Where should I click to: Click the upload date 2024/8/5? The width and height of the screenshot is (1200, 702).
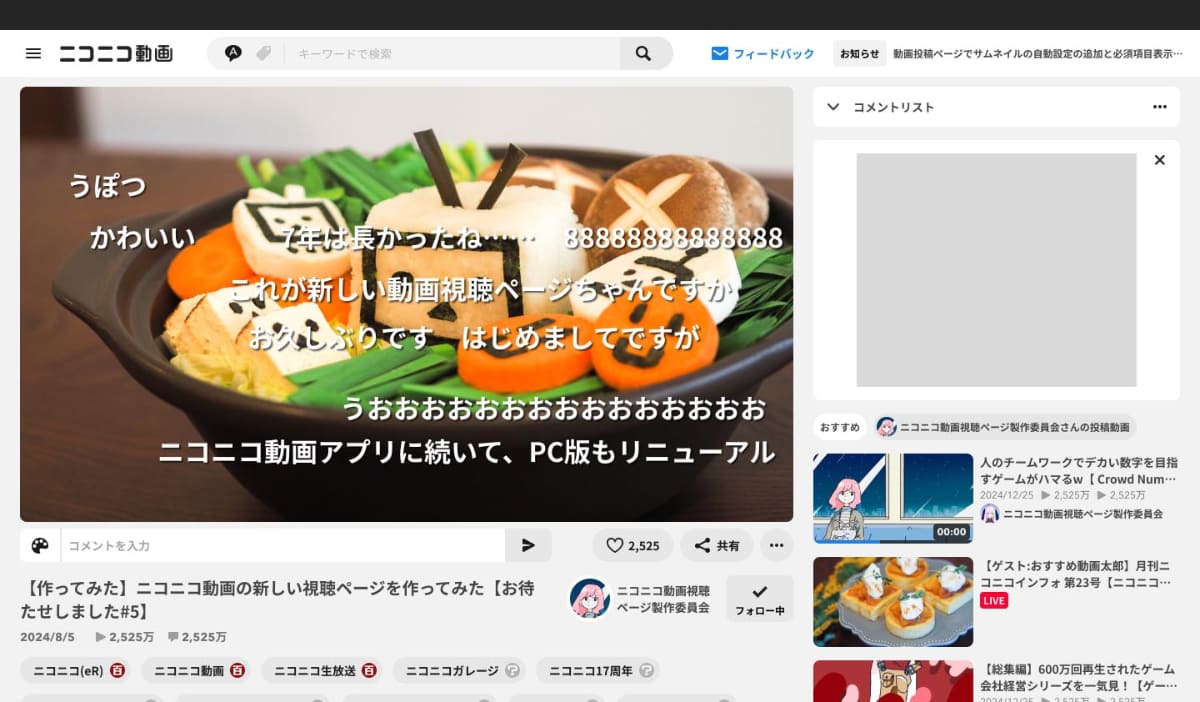tap(47, 637)
